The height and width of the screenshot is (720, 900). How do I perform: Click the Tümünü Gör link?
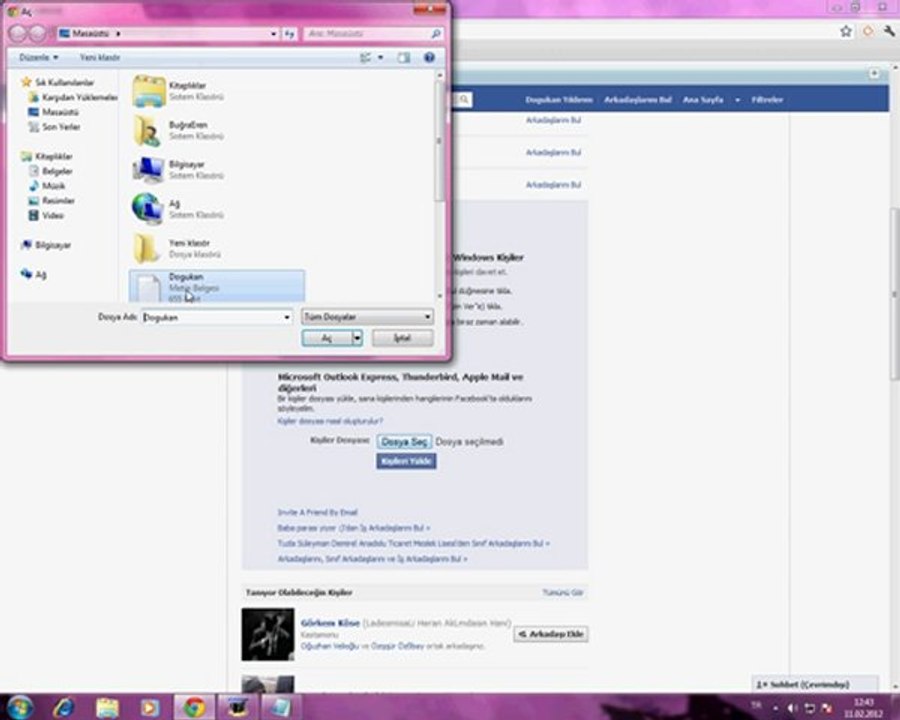pyautogui.click(x=562, y=593)
